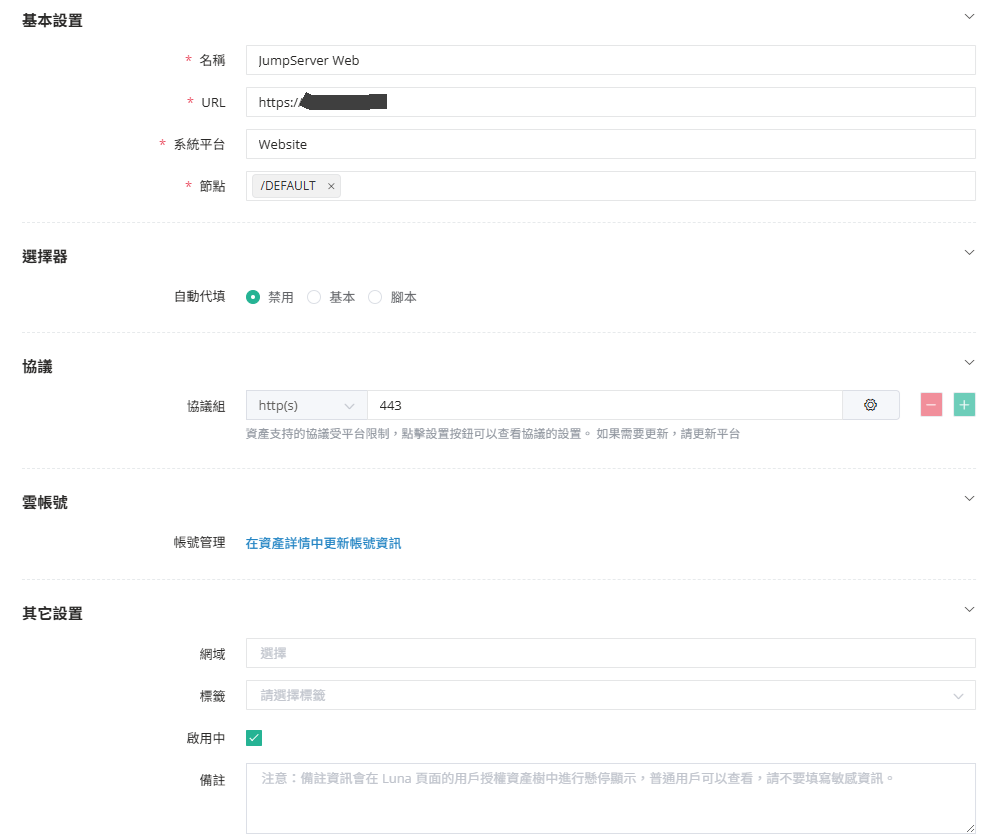This screenshot has width=993, height=838.
Task: Collapse the 雲帳號 section
Action: pyautogui.click(x=968, y=498)
